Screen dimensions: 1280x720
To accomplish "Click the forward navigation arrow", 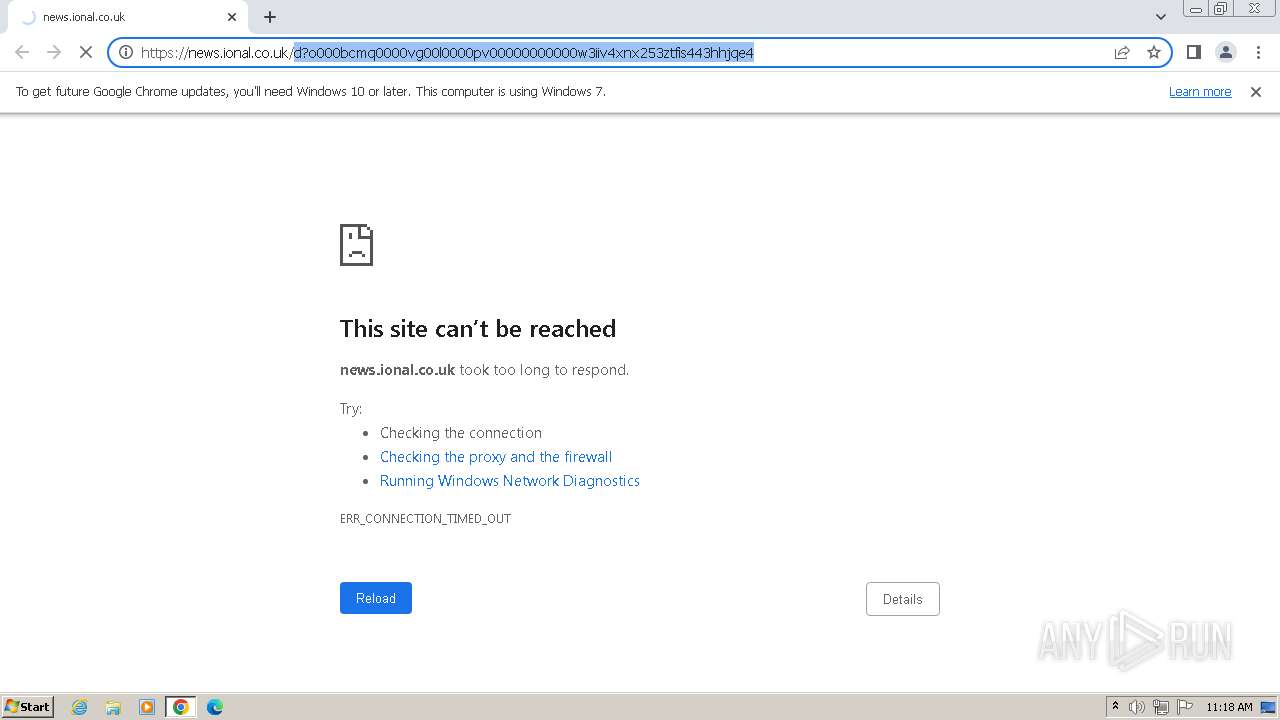I will click(54, 52).
